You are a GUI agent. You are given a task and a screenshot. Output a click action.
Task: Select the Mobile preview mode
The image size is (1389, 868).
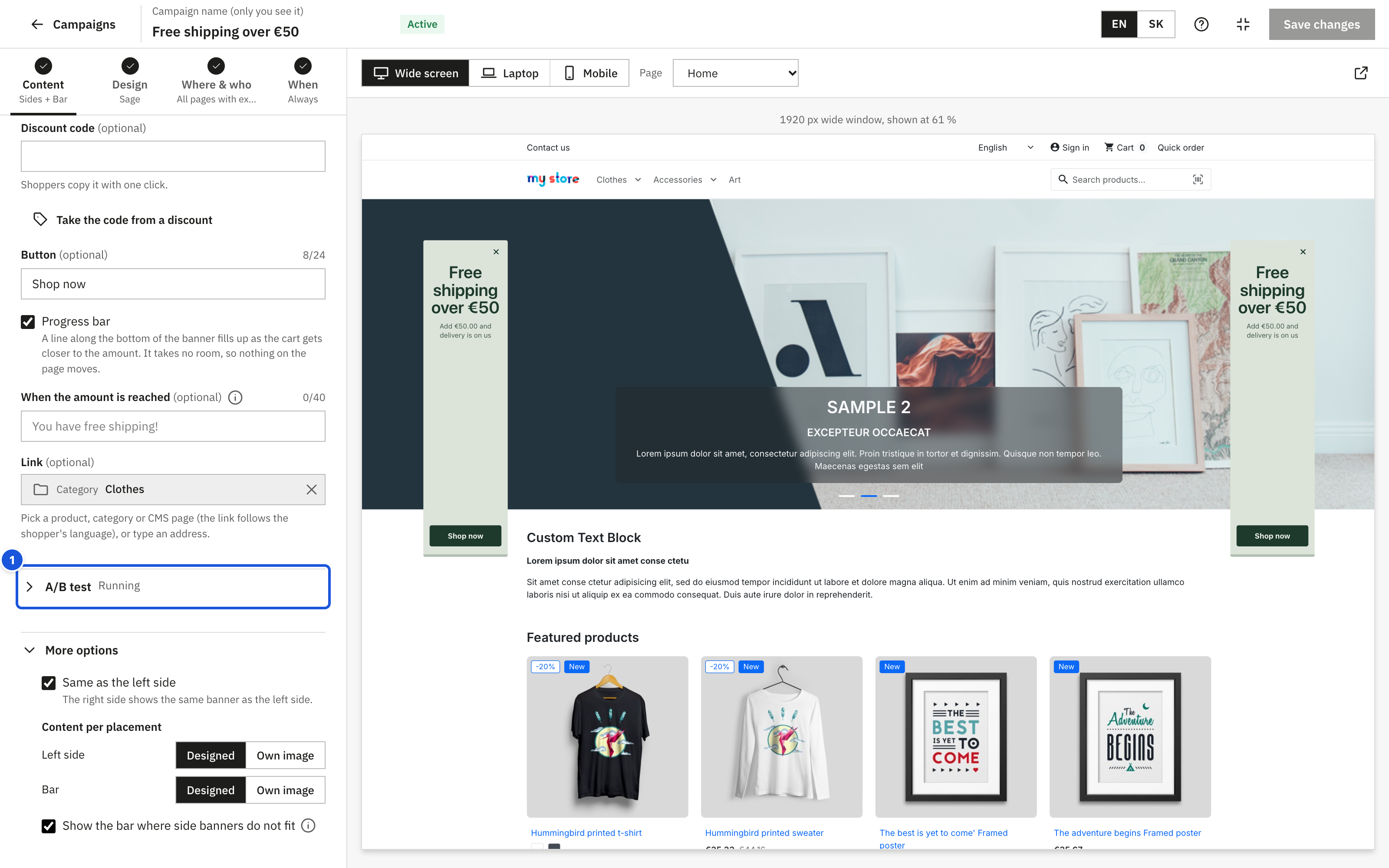590,73
